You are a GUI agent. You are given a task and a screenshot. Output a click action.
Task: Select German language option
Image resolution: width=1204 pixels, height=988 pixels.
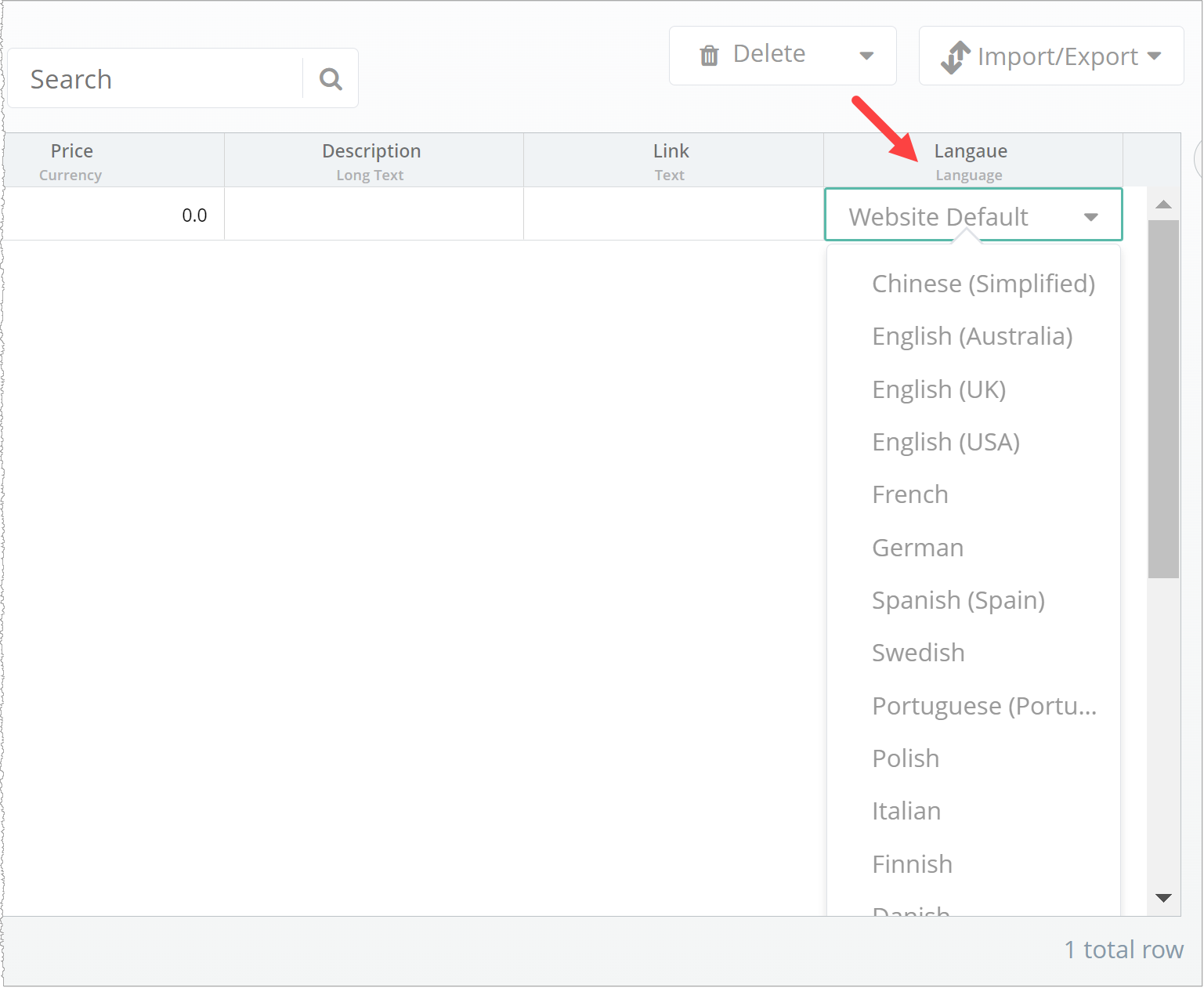pos(917,548)
